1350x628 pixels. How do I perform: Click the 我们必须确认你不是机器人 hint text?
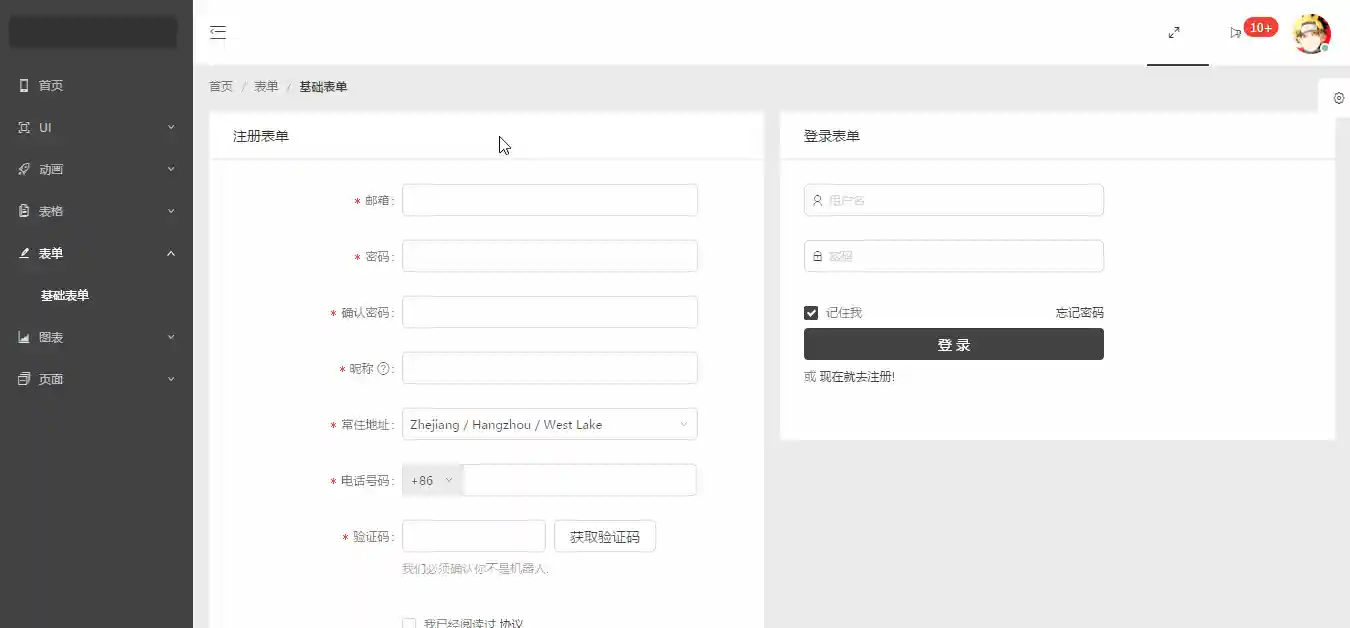click(475, 569)
